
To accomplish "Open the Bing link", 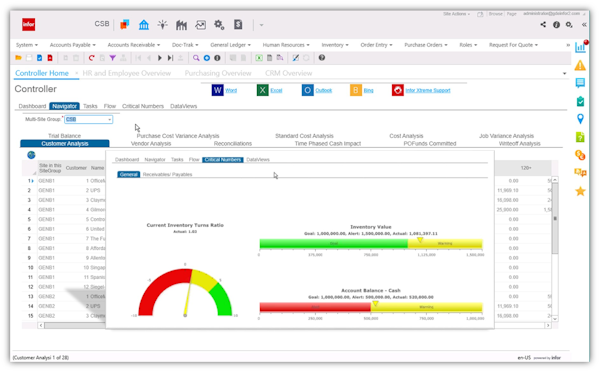I will [x=368, y=90].
